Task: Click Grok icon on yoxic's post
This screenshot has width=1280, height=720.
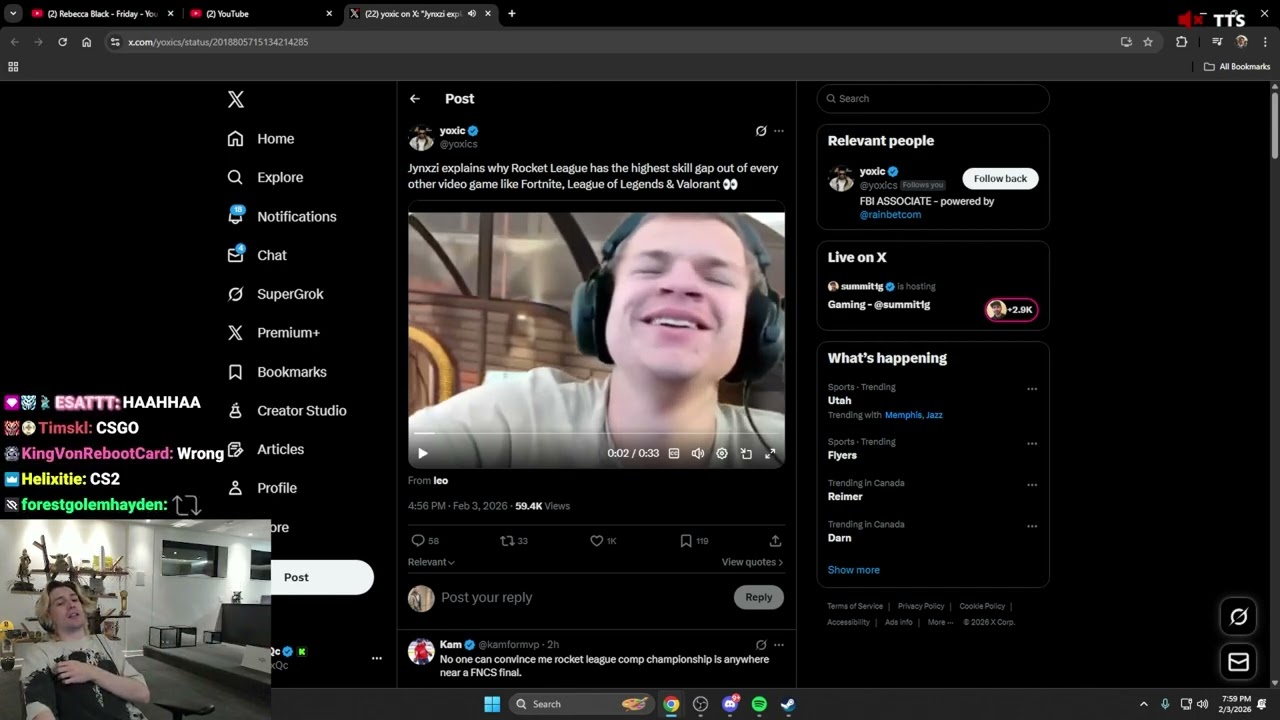Action: (761, 131)
